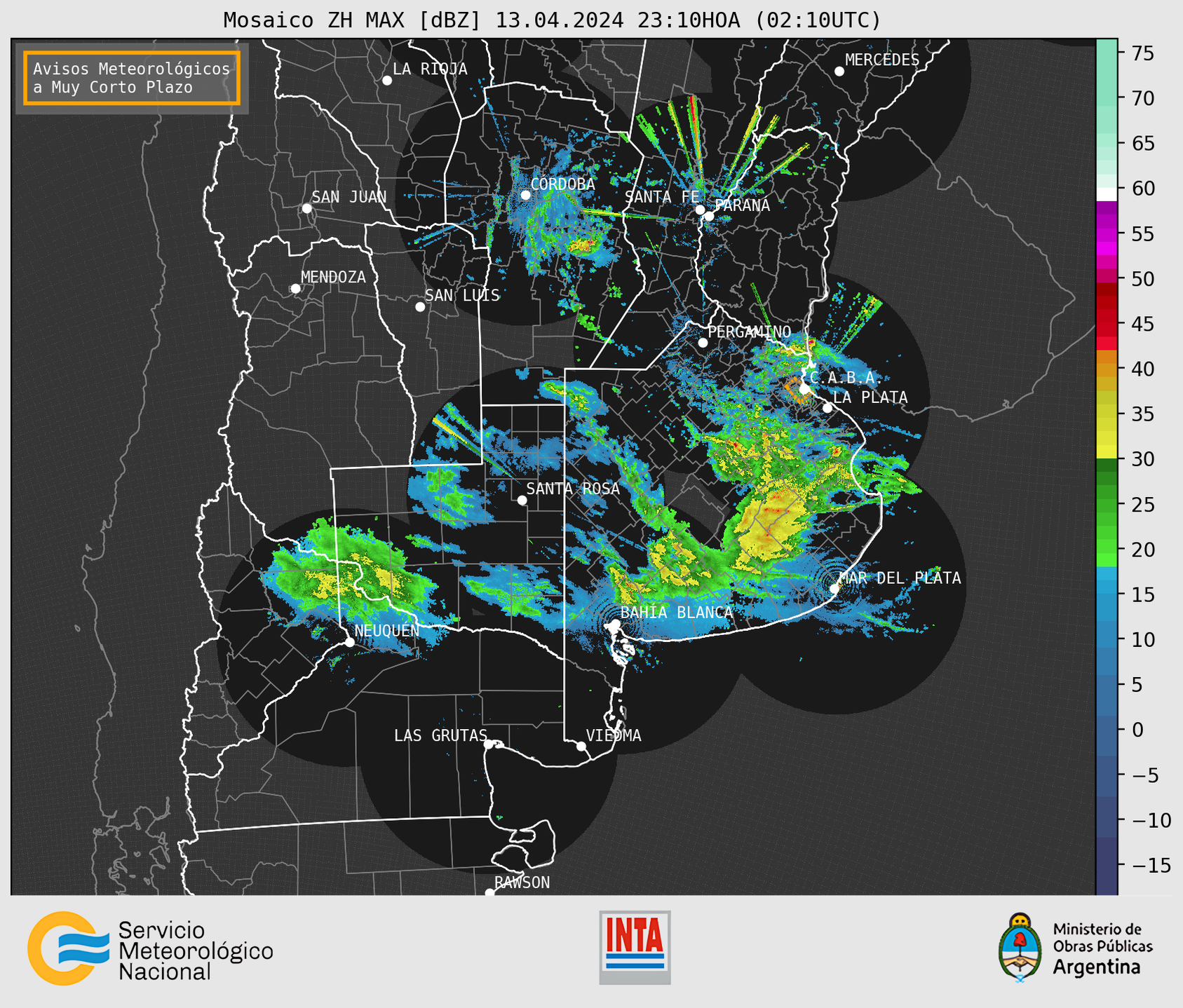Viewport: 1183px width, 1008px height.
Task: Click the Córdoba city marker dot
Action: (x=525, y=195)
